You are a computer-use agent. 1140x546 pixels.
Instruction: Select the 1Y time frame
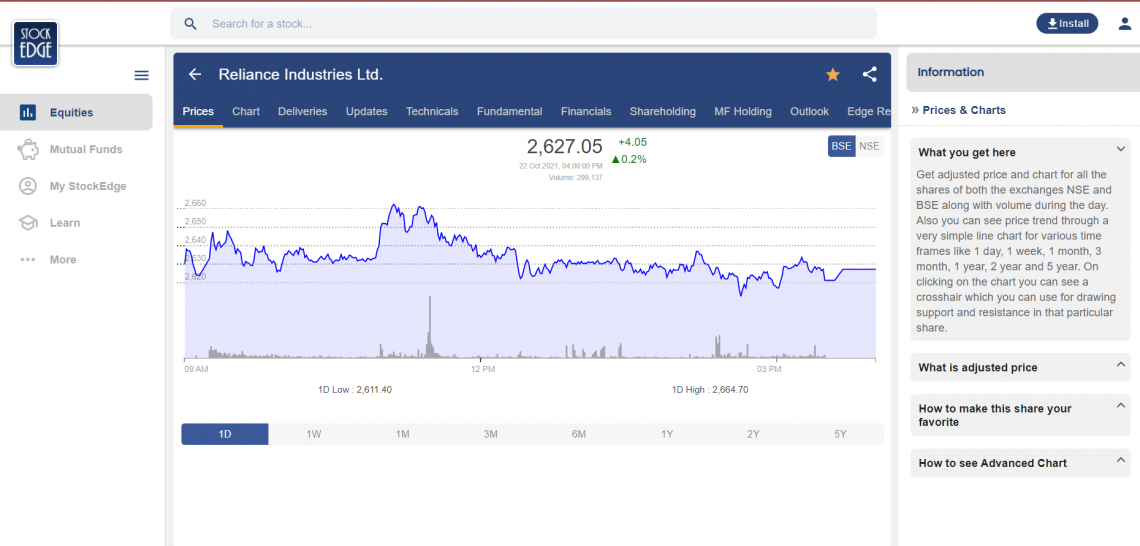click(667, 434)
